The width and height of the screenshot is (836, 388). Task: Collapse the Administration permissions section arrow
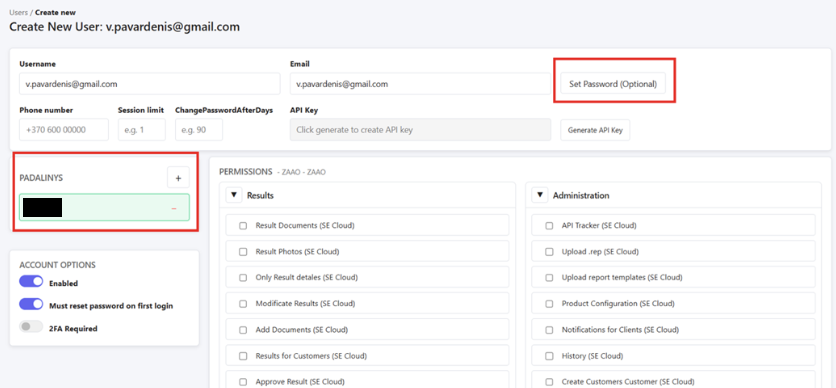tap(540, 195)
